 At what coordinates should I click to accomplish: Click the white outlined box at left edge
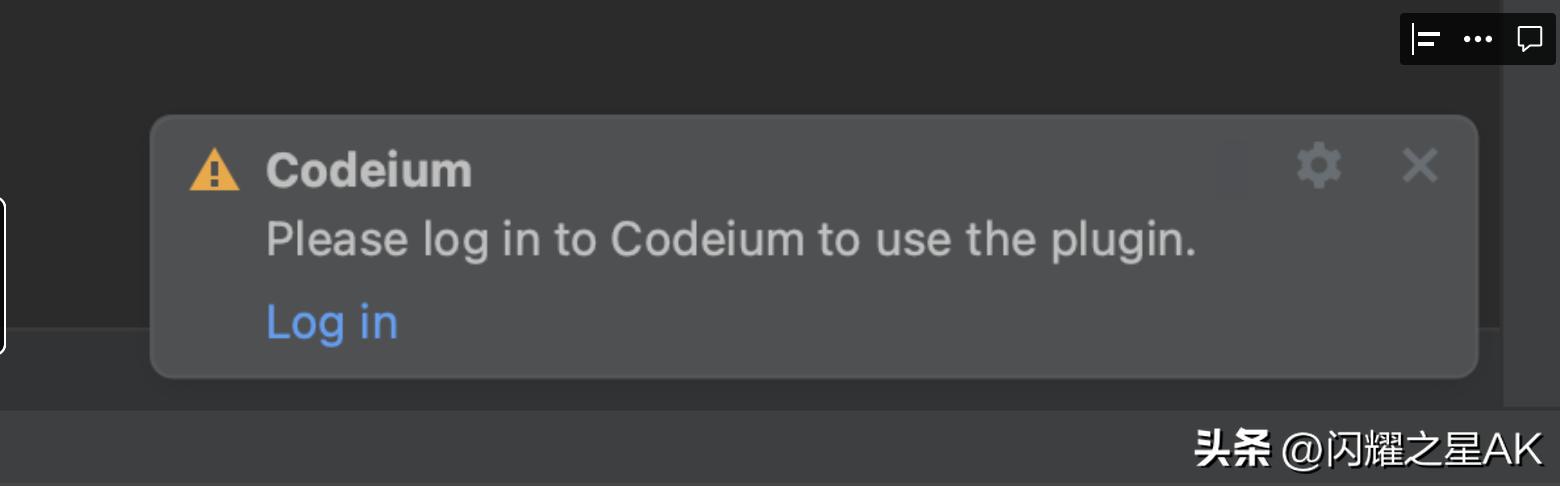pyautogui.click(x=3, y=275)
